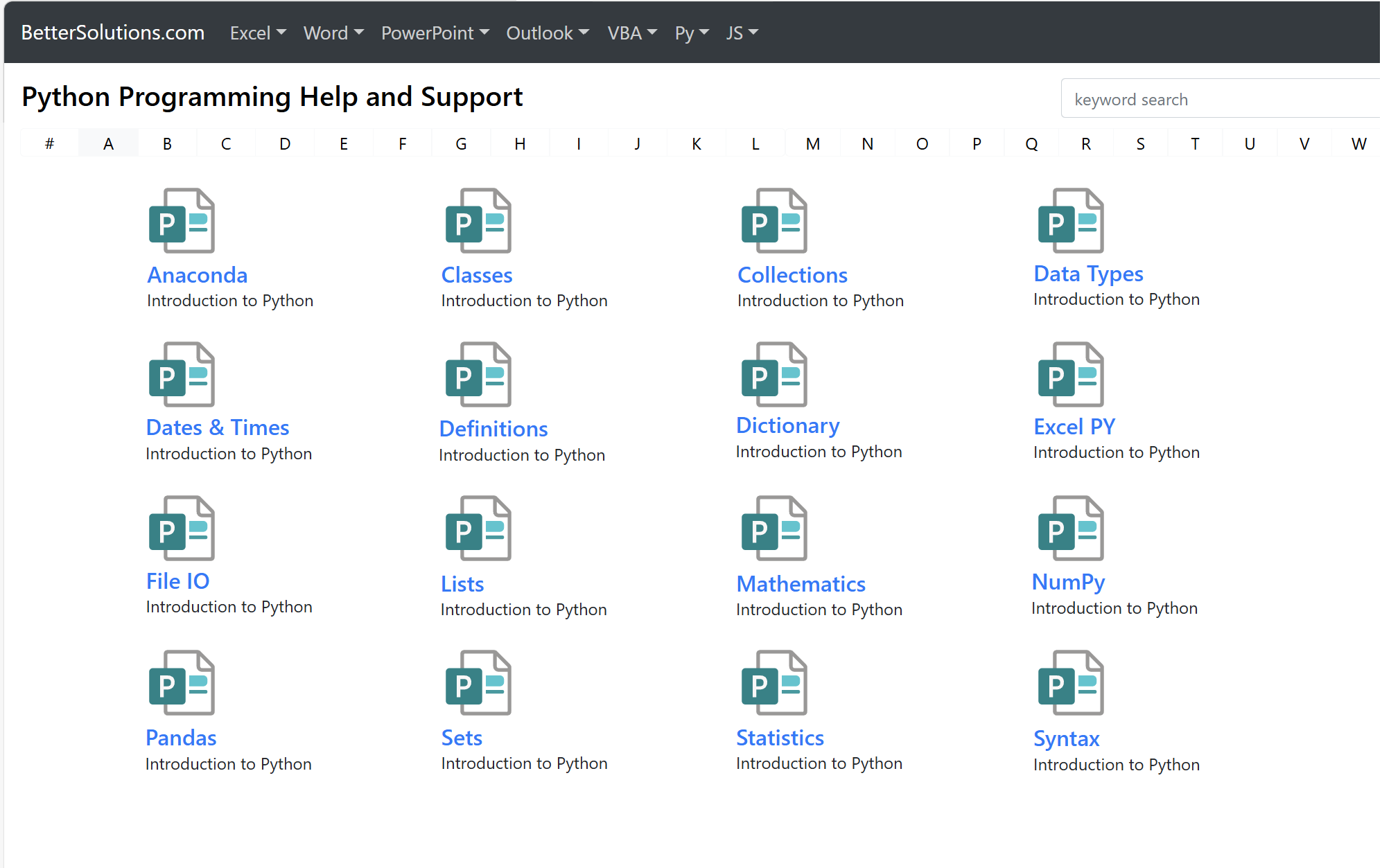Image resolution: width=1382 pixels, height=868 pixels.
Task: Select the letter D index tab
Action: 285,143
